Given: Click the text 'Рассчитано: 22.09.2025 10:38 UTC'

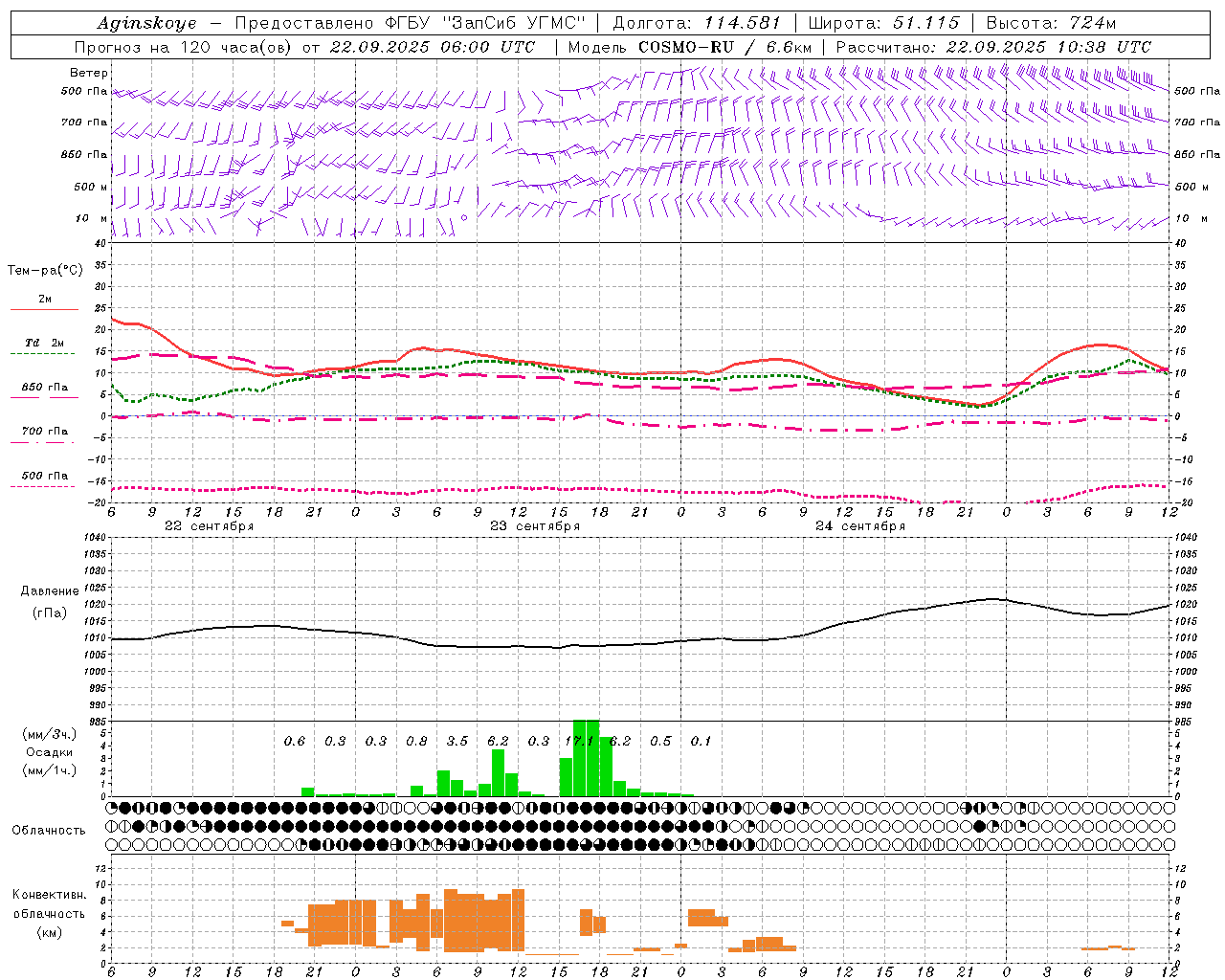Looking at the screenshot, I should 993,47.
